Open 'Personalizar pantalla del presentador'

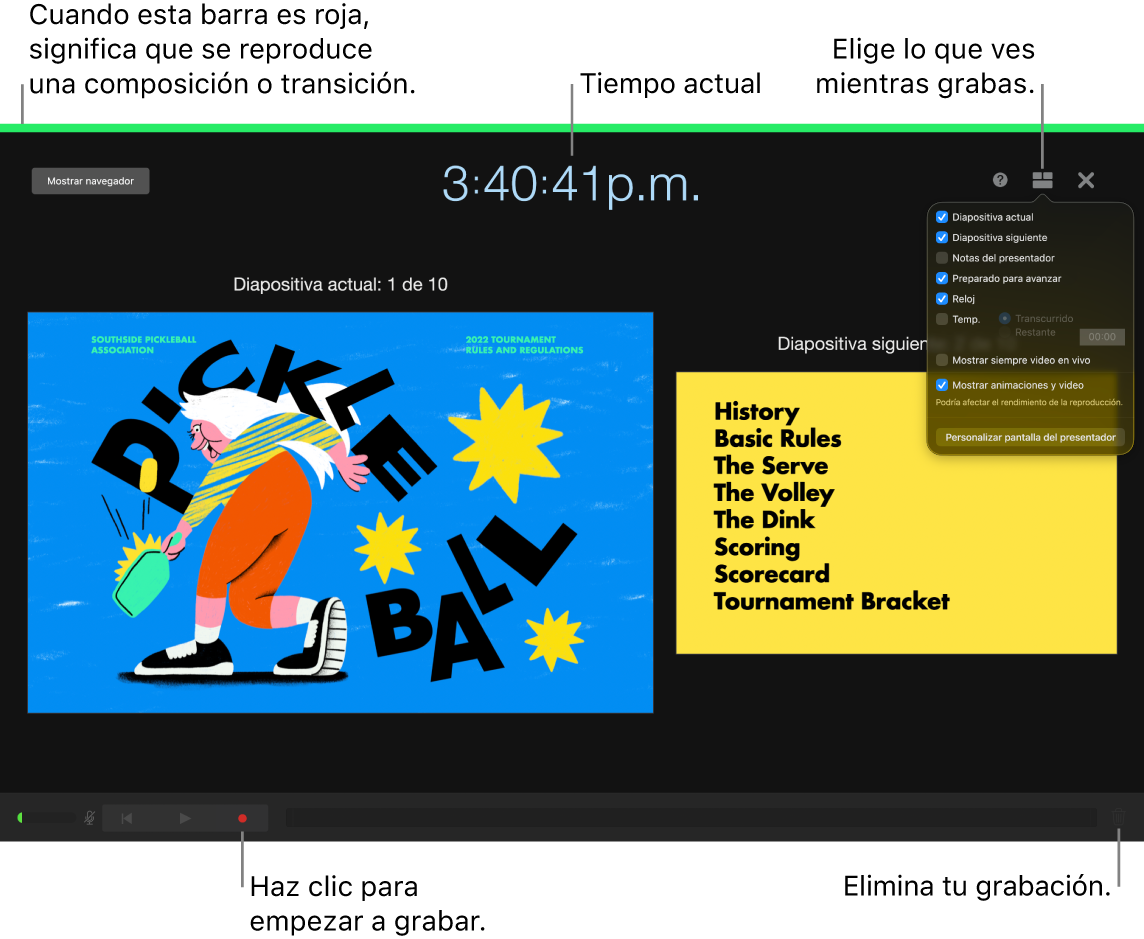point(1029,437)
